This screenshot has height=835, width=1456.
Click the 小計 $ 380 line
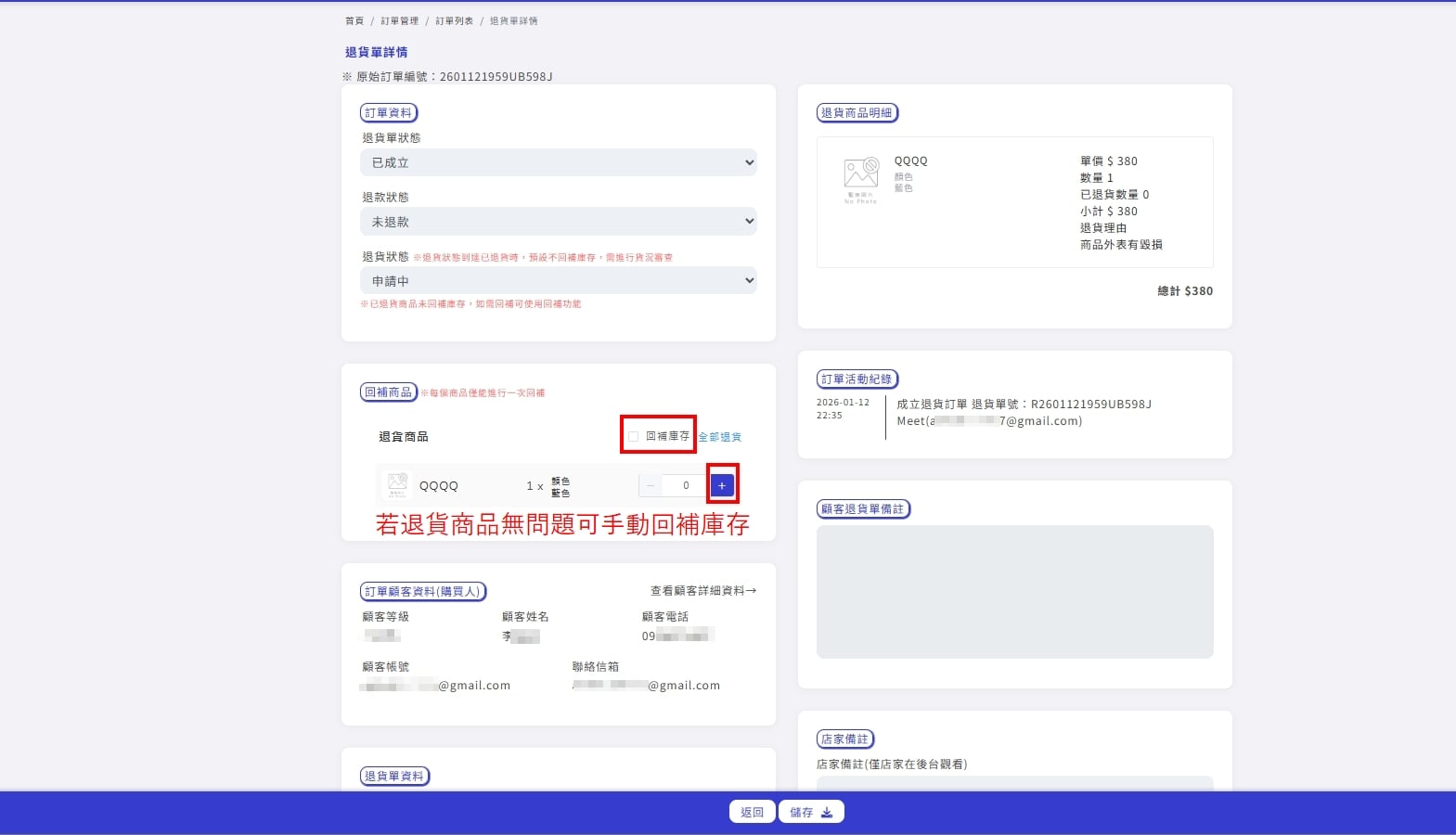point(1109,212)
